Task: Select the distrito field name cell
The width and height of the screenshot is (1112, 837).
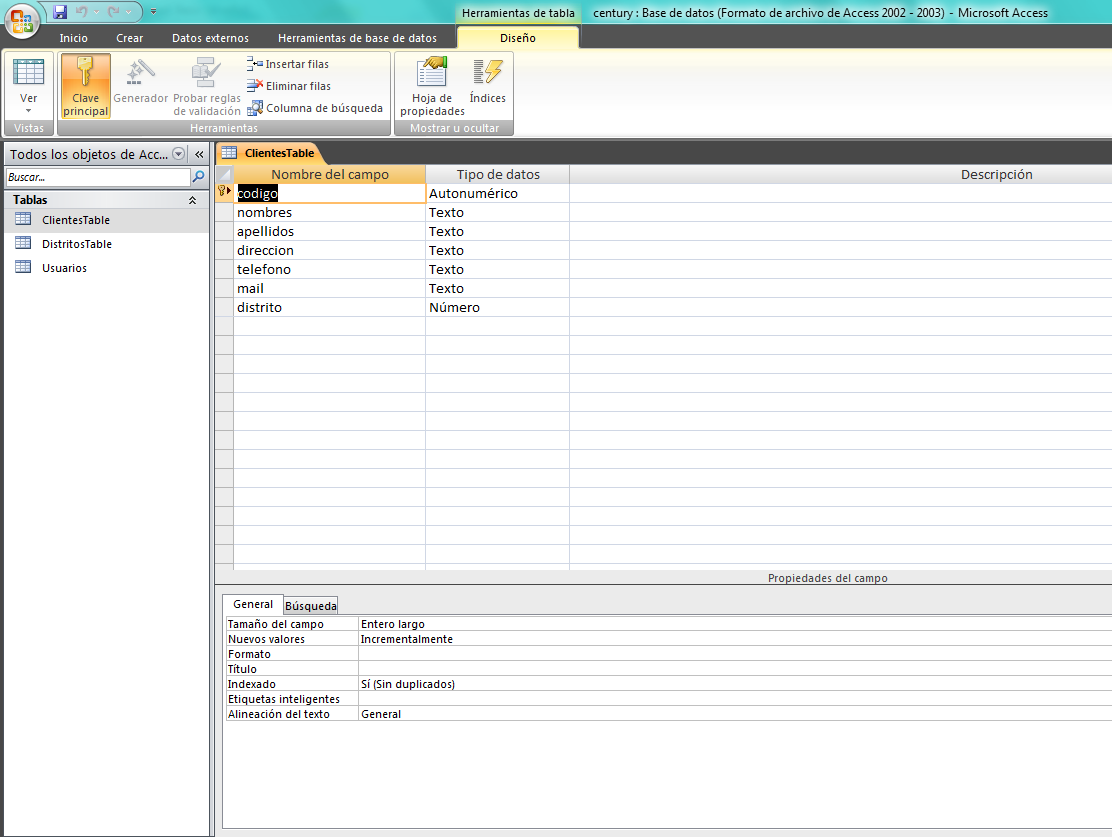Action: pyautogui.click(x=330, y=307)
